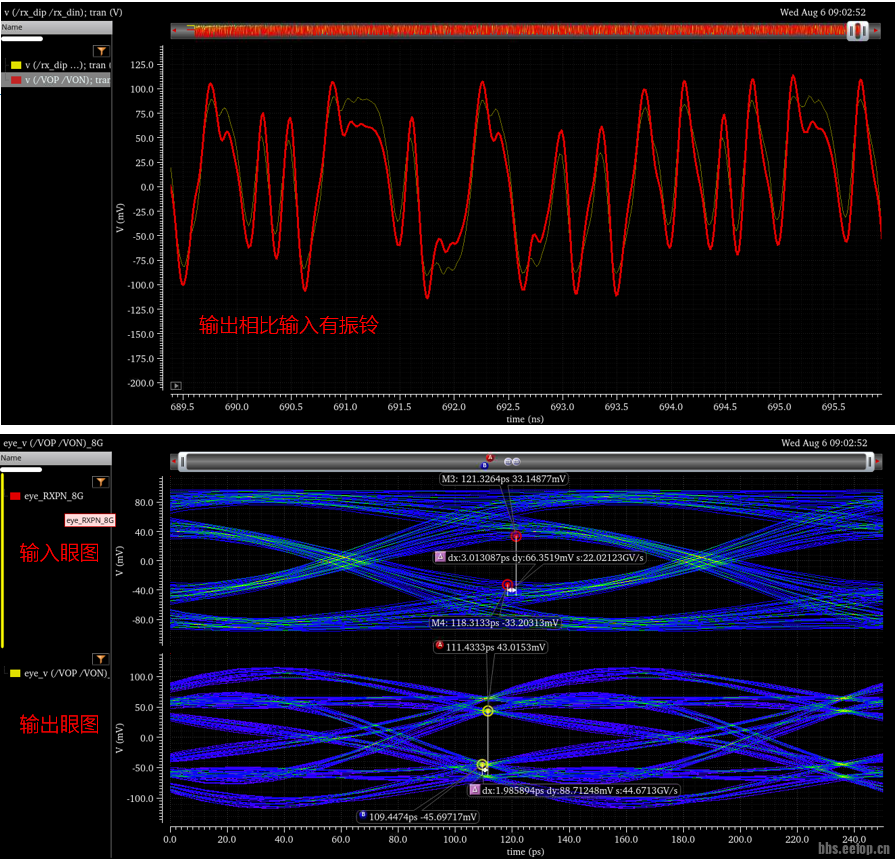
Task: Click the V (mV) y-axis label of the transient plot
Action: 120,217
